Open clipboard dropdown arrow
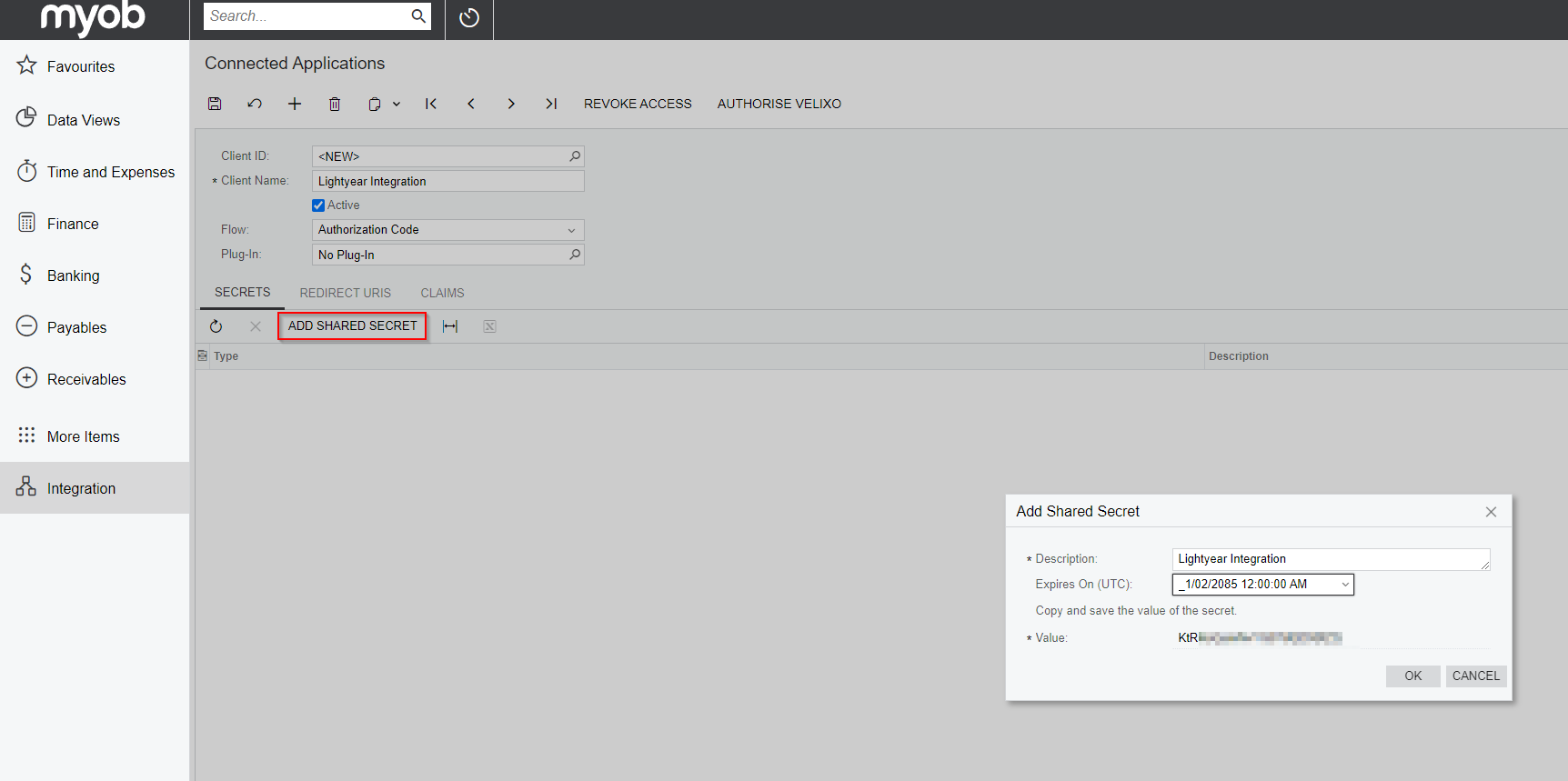This screenshot has width=1568, height=781. pos(397,104)
